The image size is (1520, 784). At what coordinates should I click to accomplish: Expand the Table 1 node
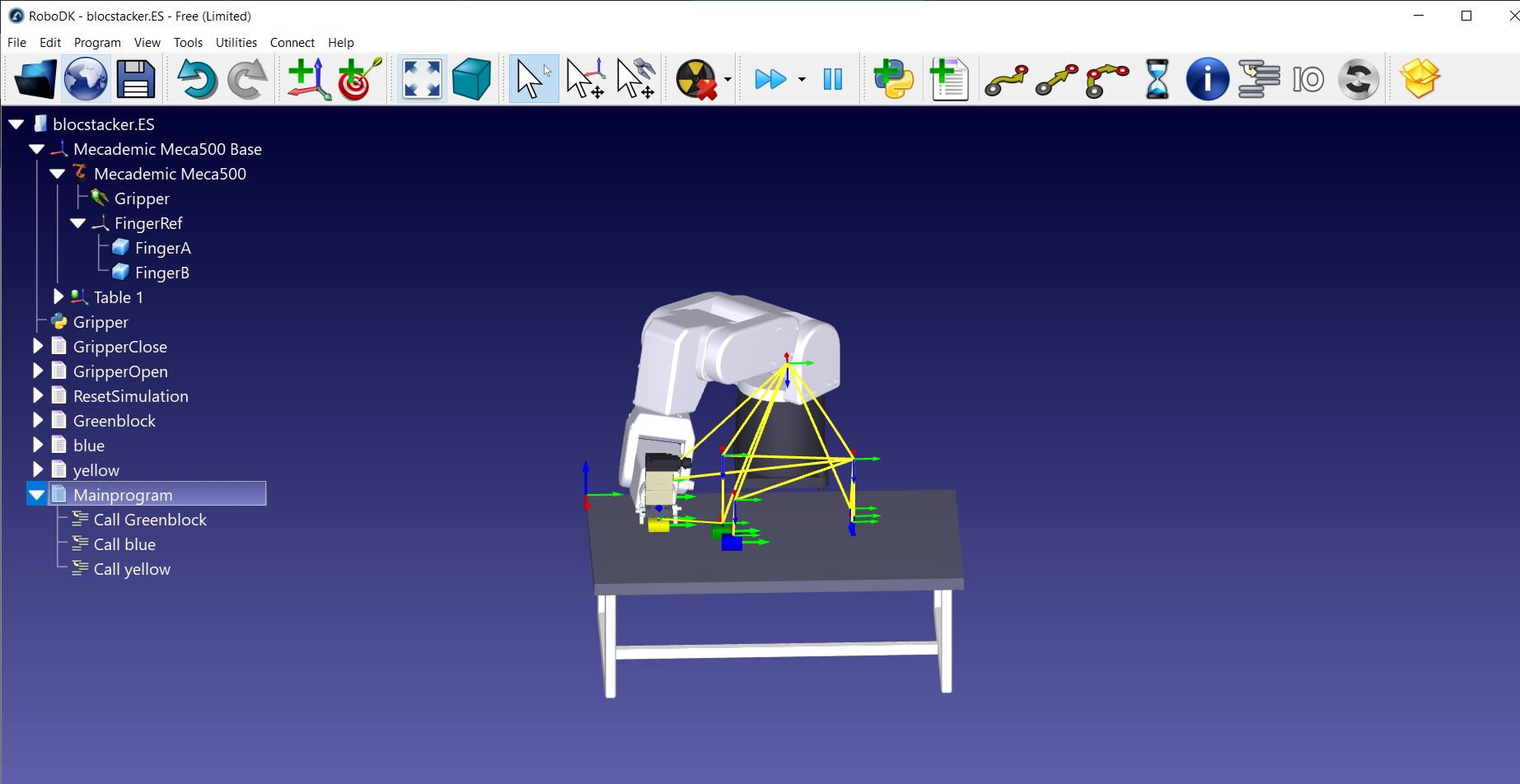click(58, 297)
